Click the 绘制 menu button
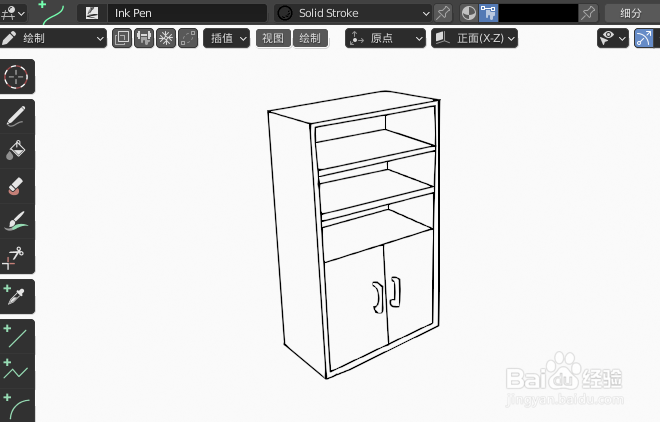Screen dimensions: 660x422 310,38
